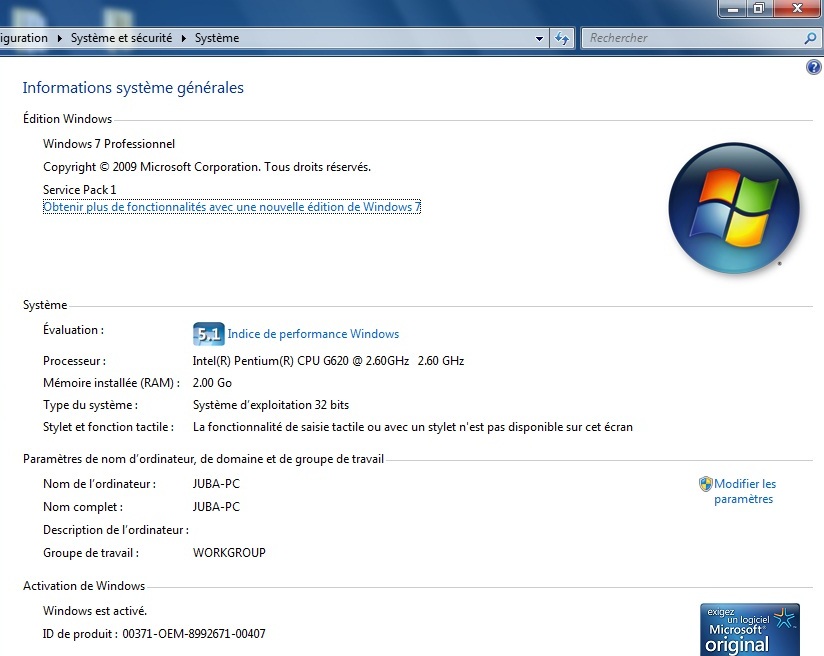This screenshot has height=656, width=824.
Task: Select the text Windows 7 Professionnel
Action: pos(109,144)
